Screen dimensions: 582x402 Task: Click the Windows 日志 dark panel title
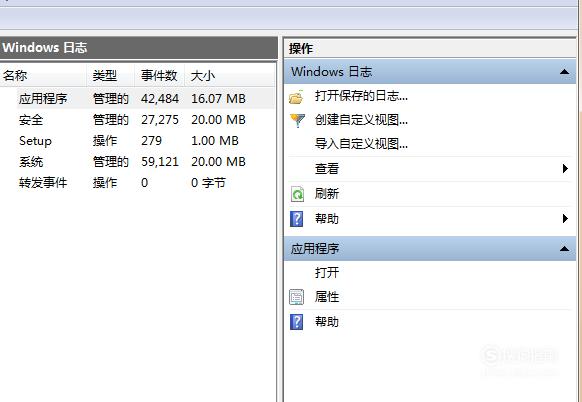pyautogui.click(x=138, y=48)
